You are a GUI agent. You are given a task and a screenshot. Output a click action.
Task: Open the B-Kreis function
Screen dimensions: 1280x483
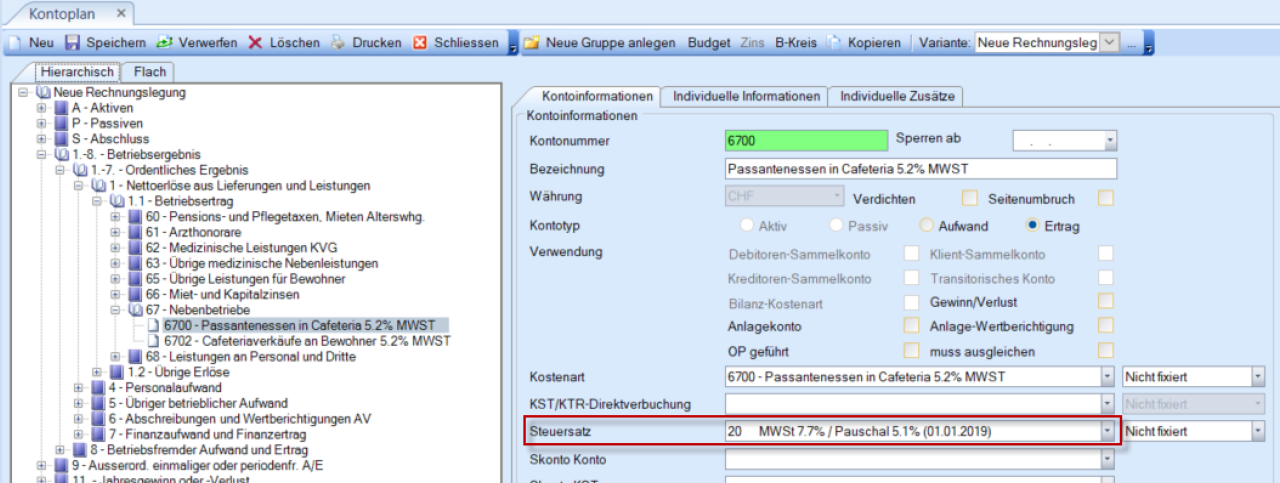[x=795, y=43]
